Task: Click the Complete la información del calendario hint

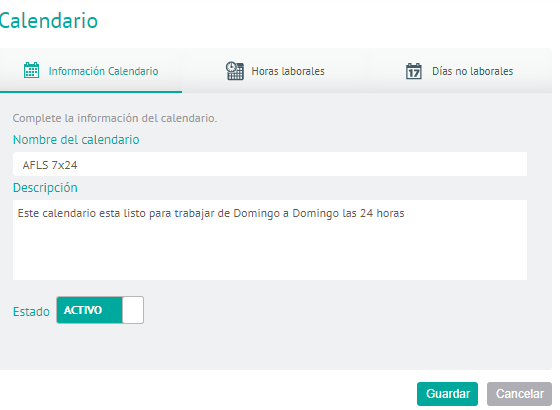Action: click(115, 118)
